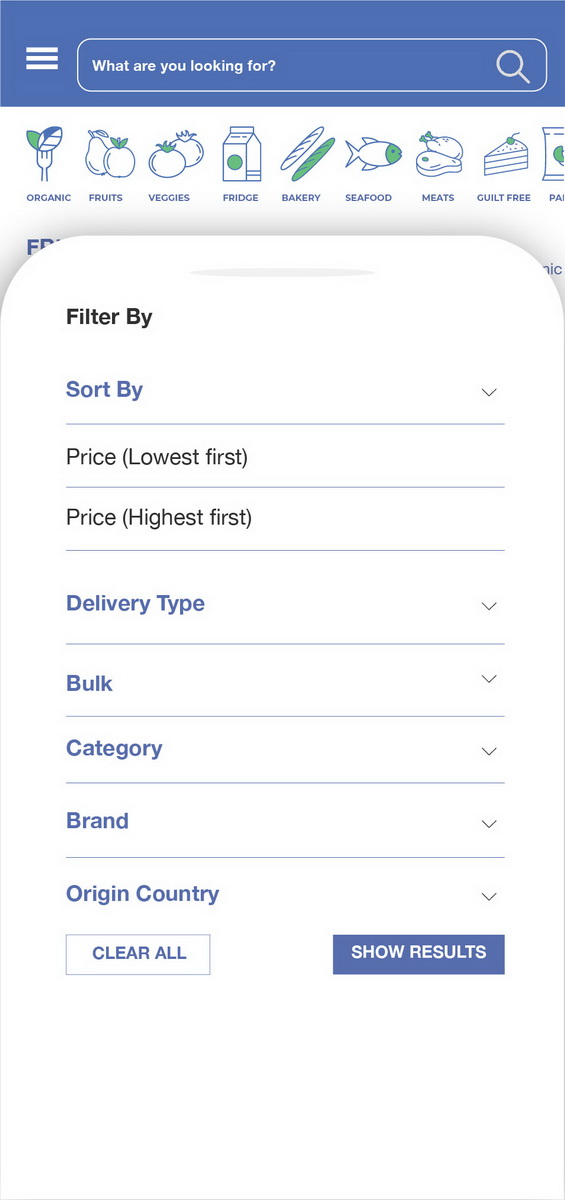Select the Bakery category icon

[x=302, y=164]
